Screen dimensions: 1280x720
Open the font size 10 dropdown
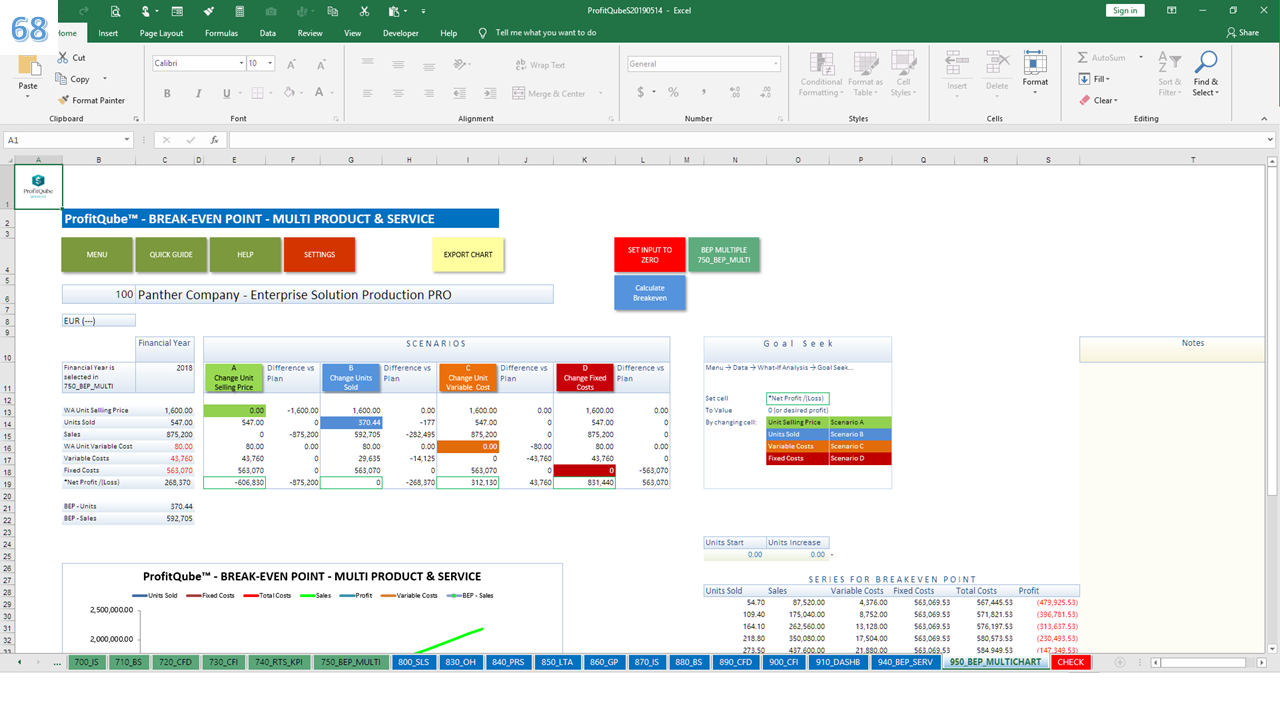click(272, 63)
